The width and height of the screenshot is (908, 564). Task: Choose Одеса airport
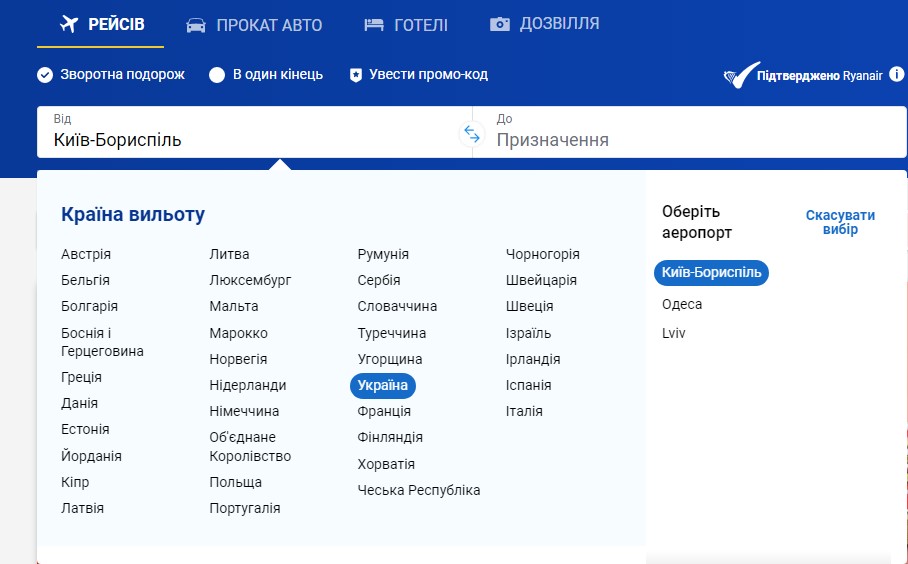tap(682, 304)
